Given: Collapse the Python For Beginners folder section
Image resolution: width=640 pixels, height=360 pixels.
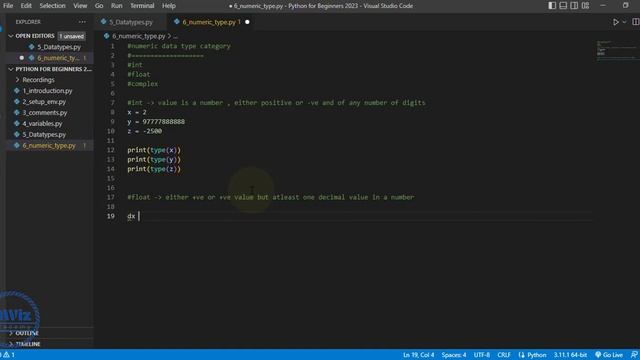Looking at the screenshot, I should coord(11,69).
